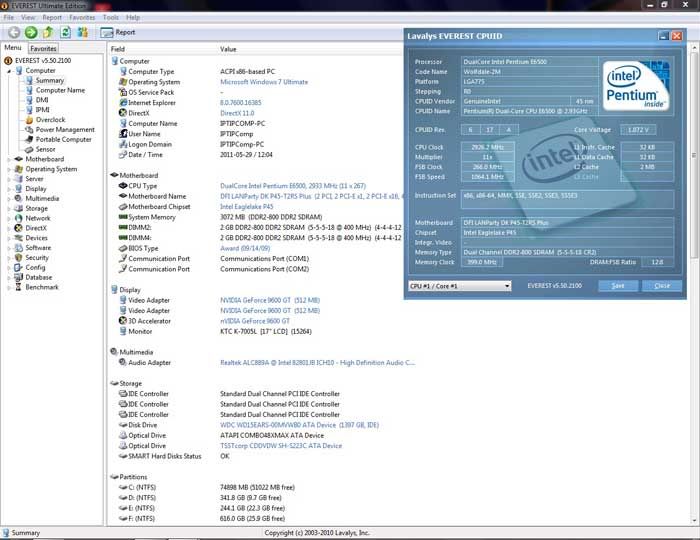Open the Report toolbar button
700x540 pixels.
click(118, 32)
